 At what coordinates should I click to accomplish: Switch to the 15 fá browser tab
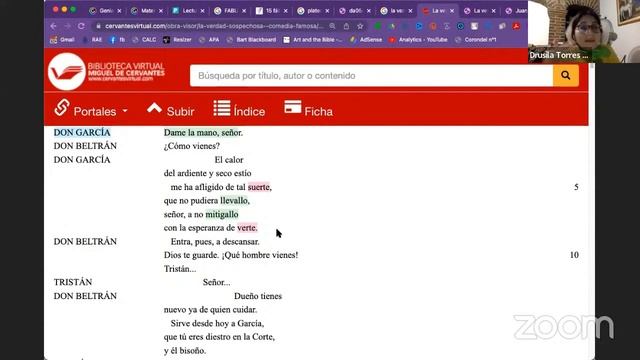click(272, 11)
